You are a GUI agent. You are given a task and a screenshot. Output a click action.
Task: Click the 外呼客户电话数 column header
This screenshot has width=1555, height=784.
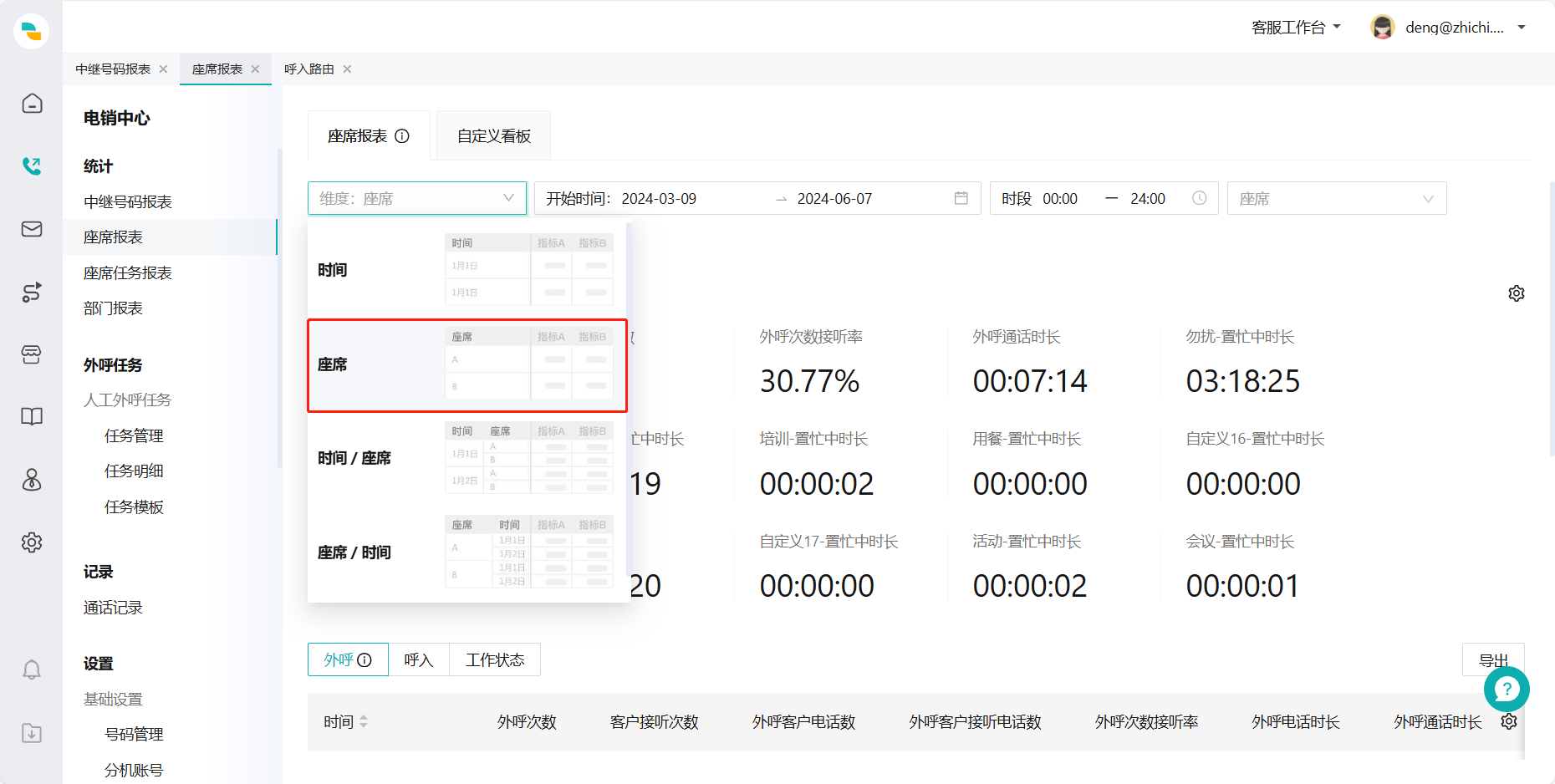[803, 722]
